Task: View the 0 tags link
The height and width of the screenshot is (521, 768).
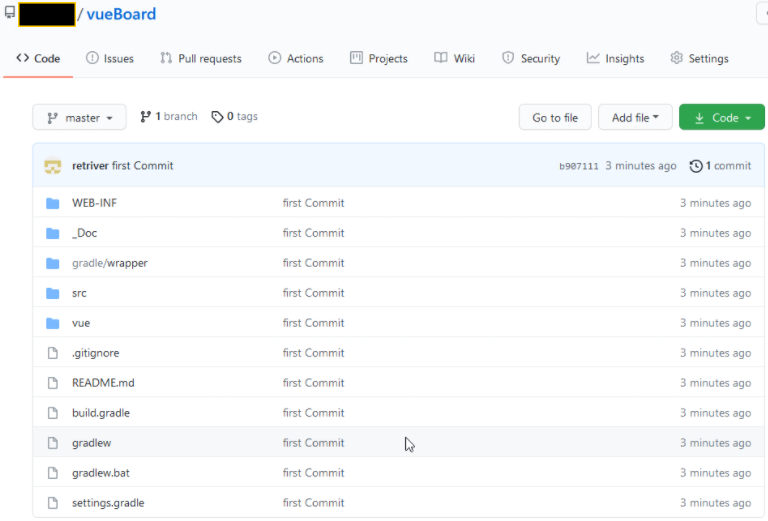Action: [x=234, y=117]
